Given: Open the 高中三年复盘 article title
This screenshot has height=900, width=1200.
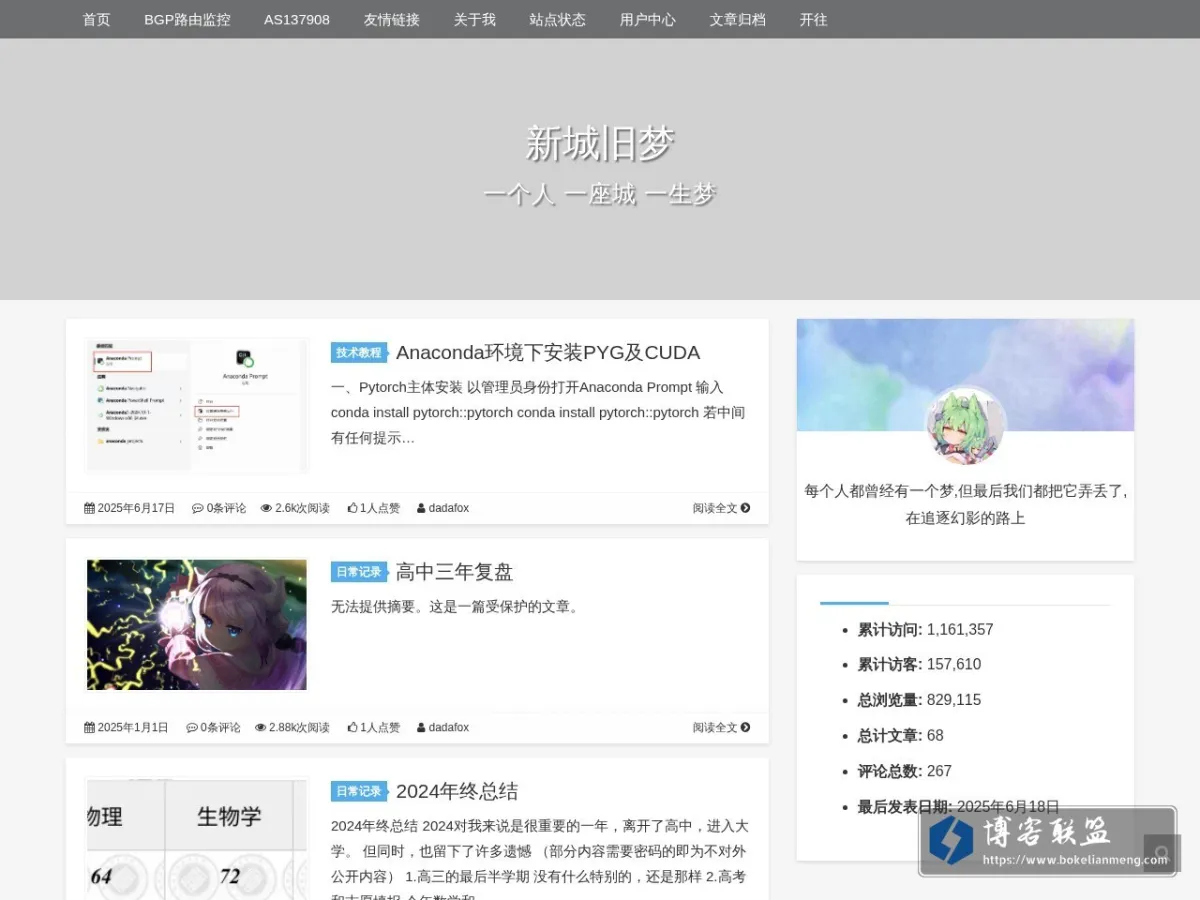Looking at the screenshot, I should tap(454, 572).
